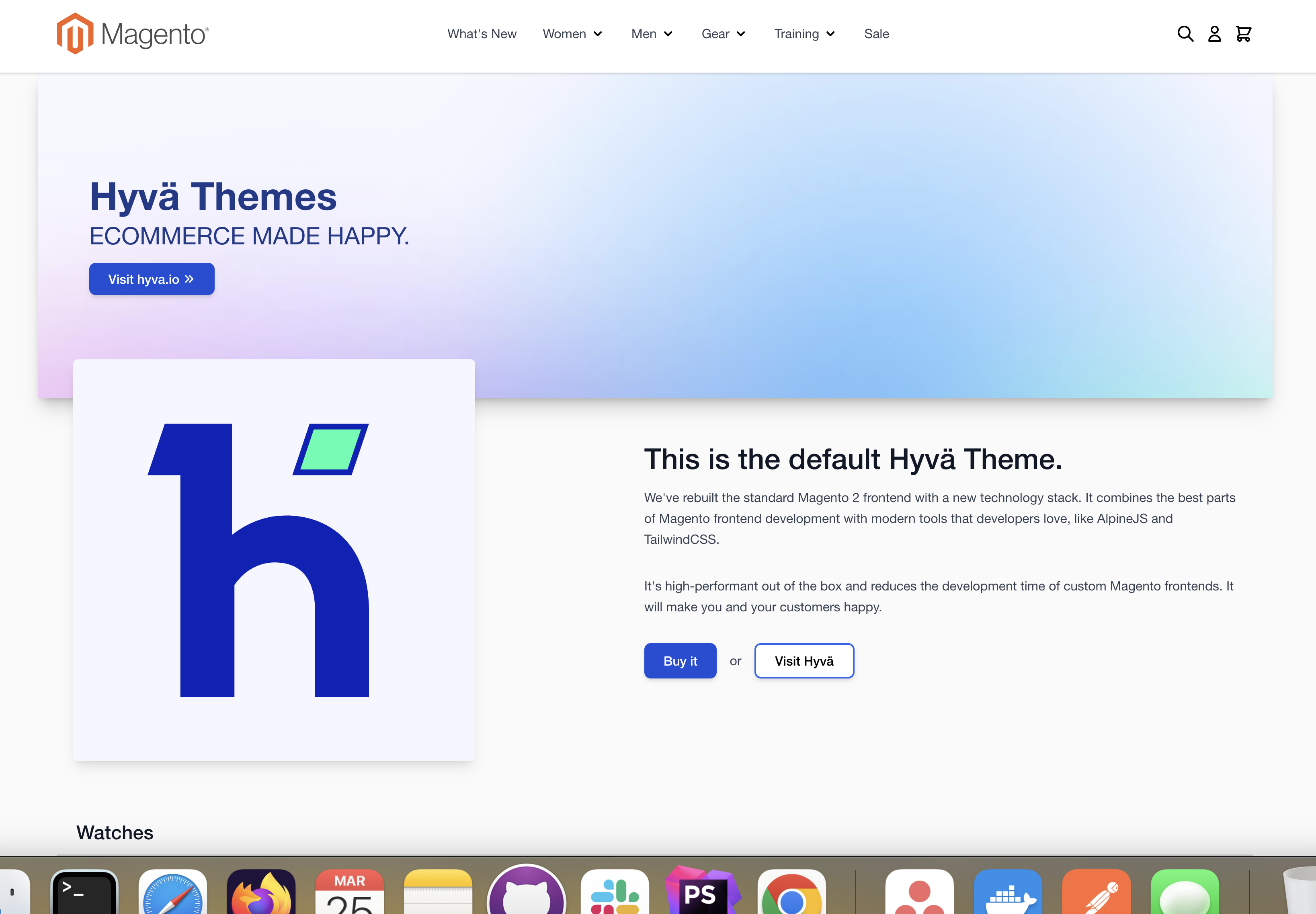Open Notes app in the dock
1316x914 pixels.
click(x=438, y=891)
